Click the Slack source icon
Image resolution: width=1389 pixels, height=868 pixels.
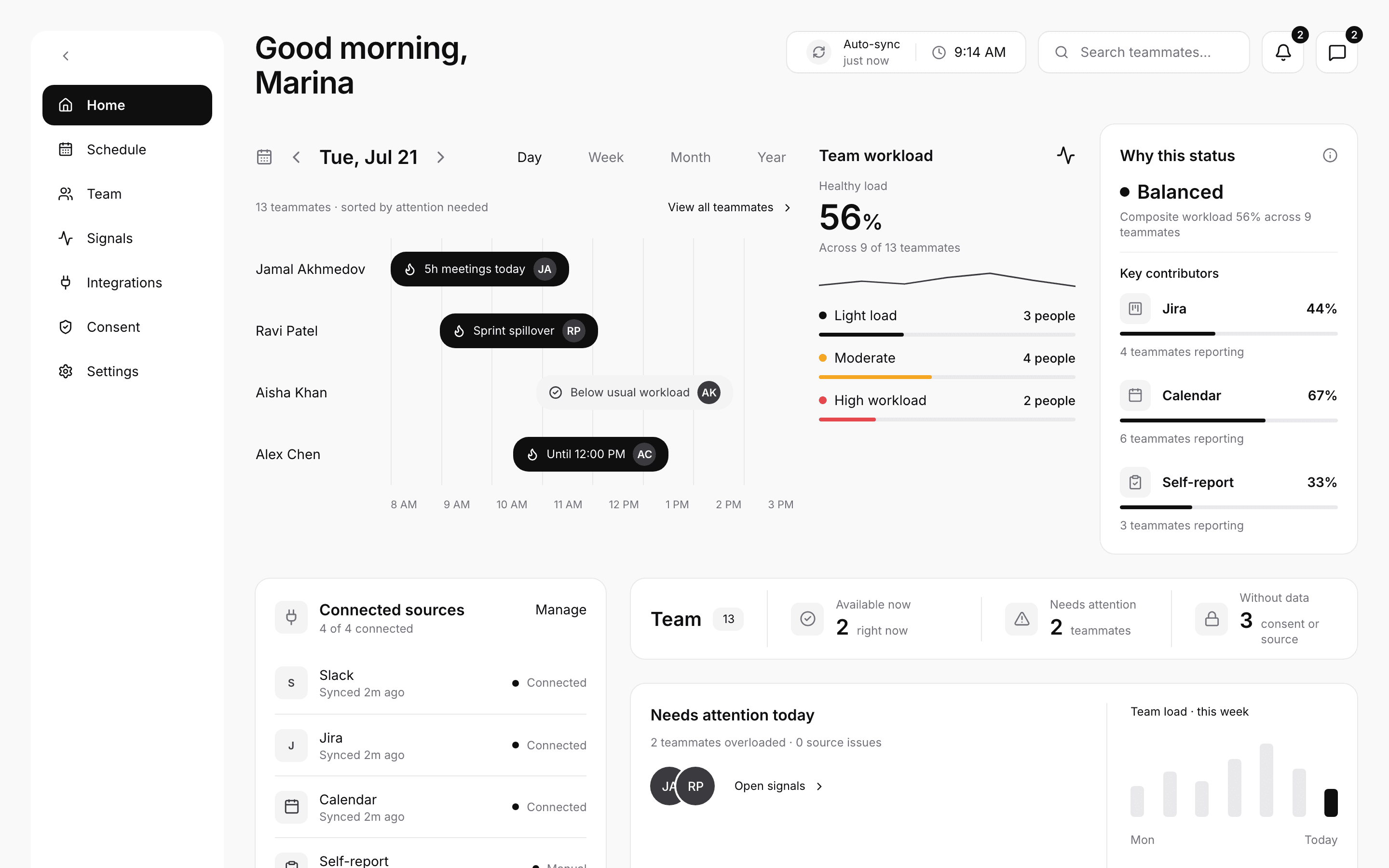point(291,682)
